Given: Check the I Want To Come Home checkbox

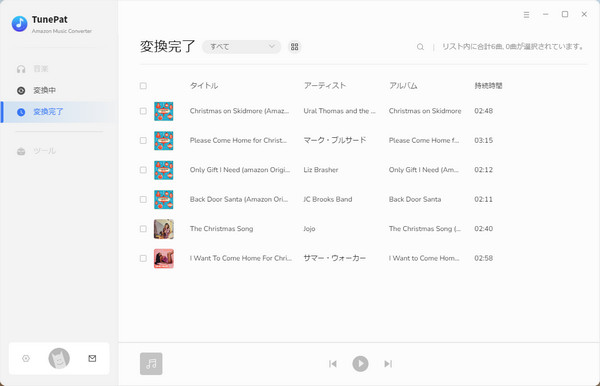Looking at the screenshot, I should 143,258.
